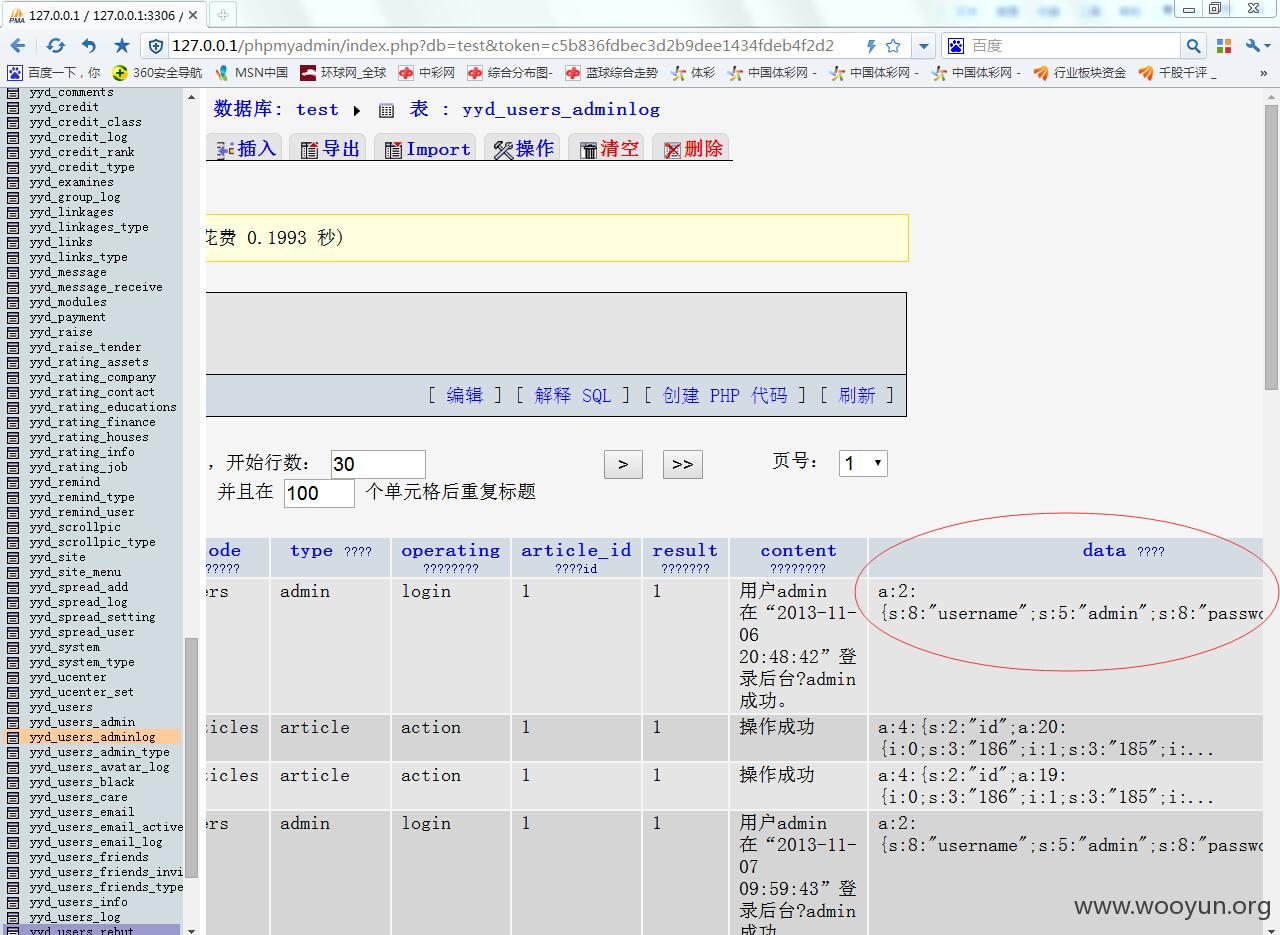This screenshot has width=1280, height=935.
Task: Click the Baidu search input field
Action: [1074, 46]
